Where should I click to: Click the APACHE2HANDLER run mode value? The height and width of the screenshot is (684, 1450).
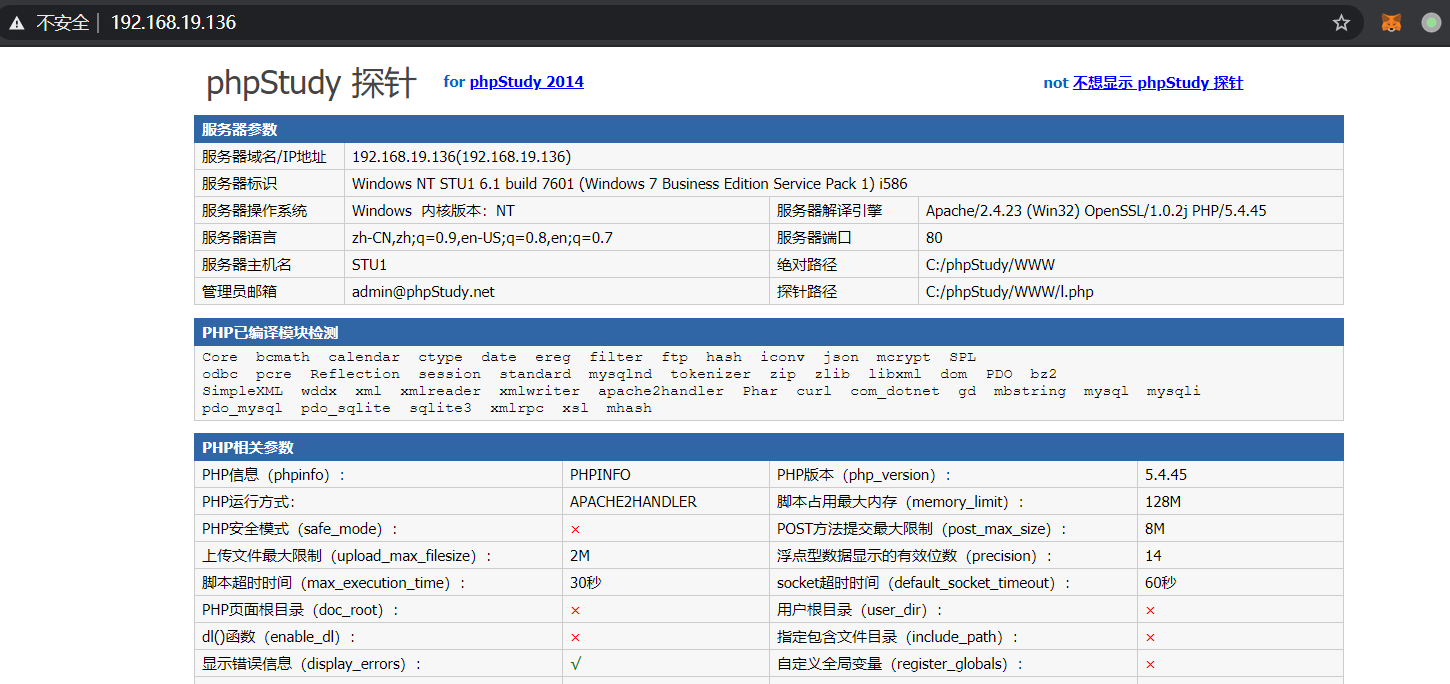coord(633,502)
